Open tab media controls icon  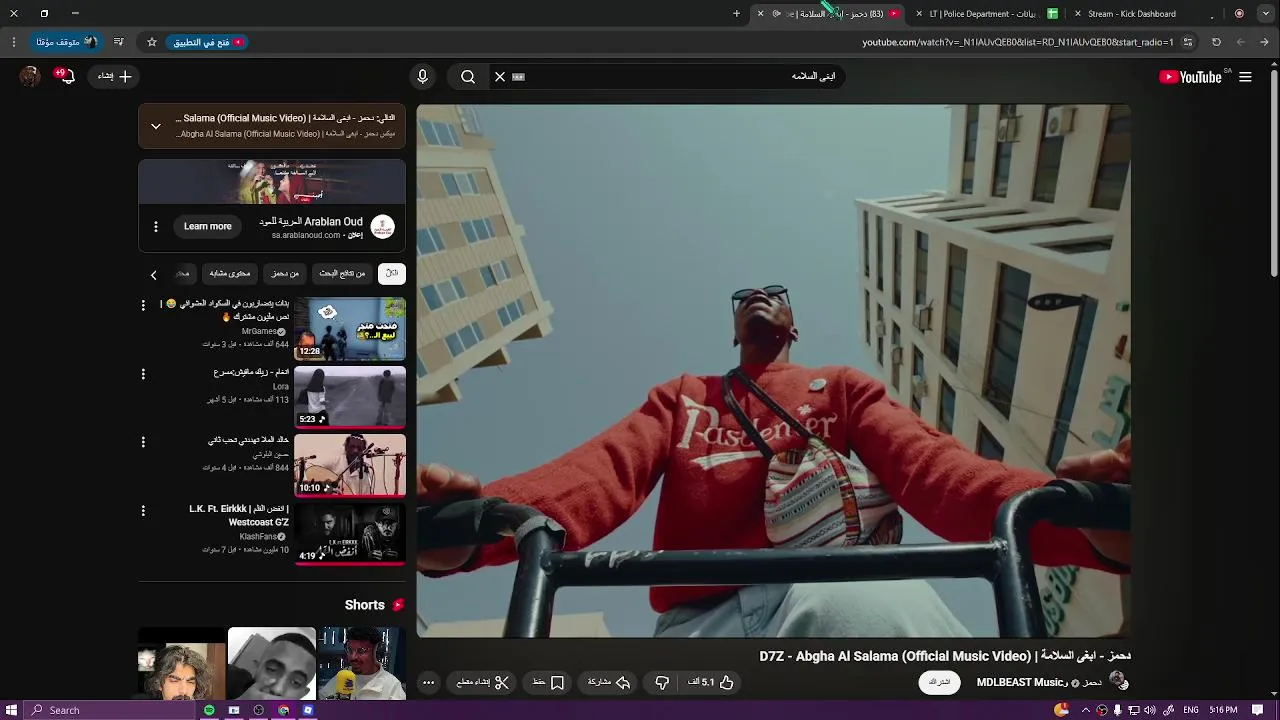(119, 42)
